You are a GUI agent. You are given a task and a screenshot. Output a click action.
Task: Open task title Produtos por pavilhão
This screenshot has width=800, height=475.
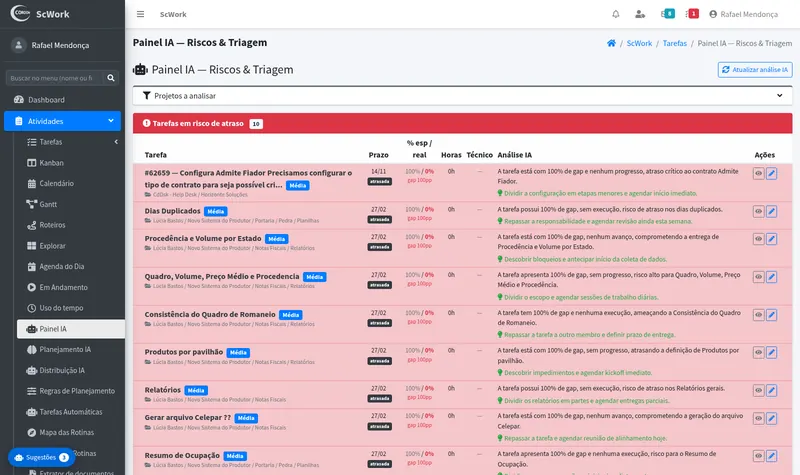pyautogui.click(x=184, y=352)
